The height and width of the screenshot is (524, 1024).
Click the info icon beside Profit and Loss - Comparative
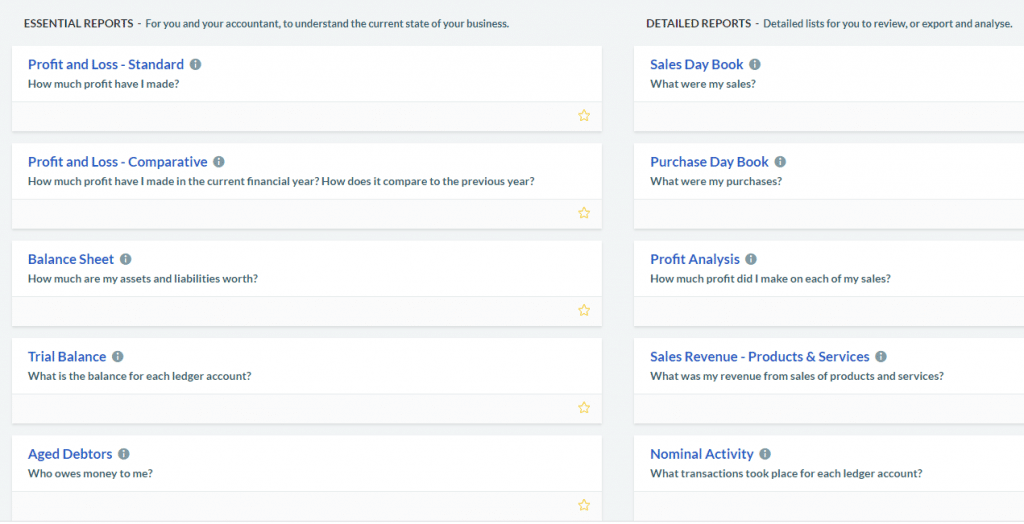pos(219,161)
